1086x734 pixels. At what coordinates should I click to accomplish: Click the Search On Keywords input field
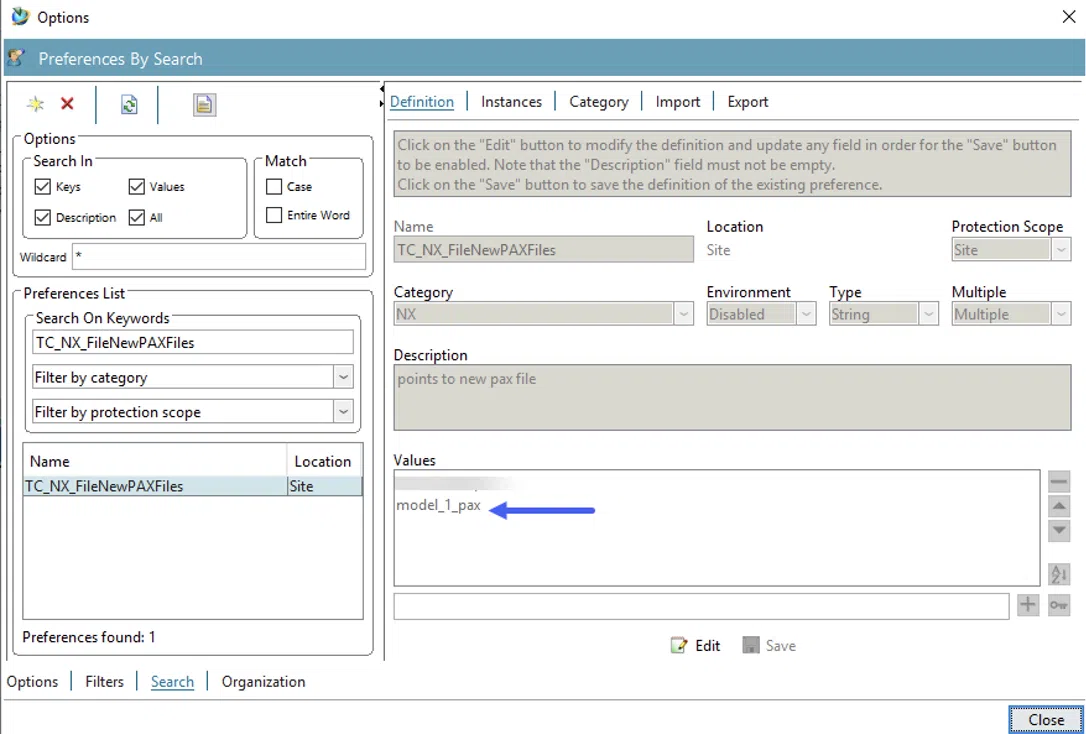(193, 343)
